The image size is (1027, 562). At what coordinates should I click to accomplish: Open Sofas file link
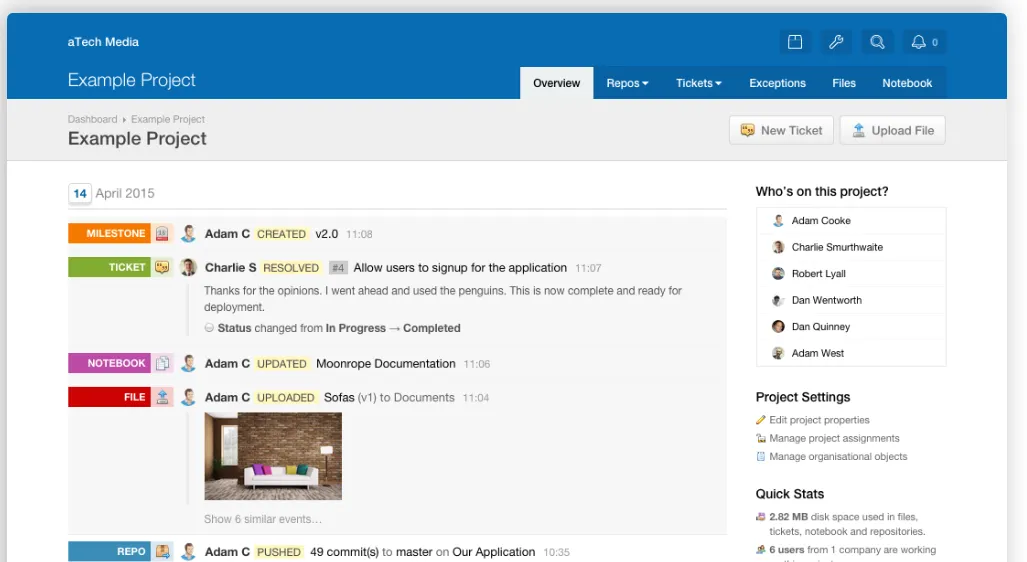(339, 398)
